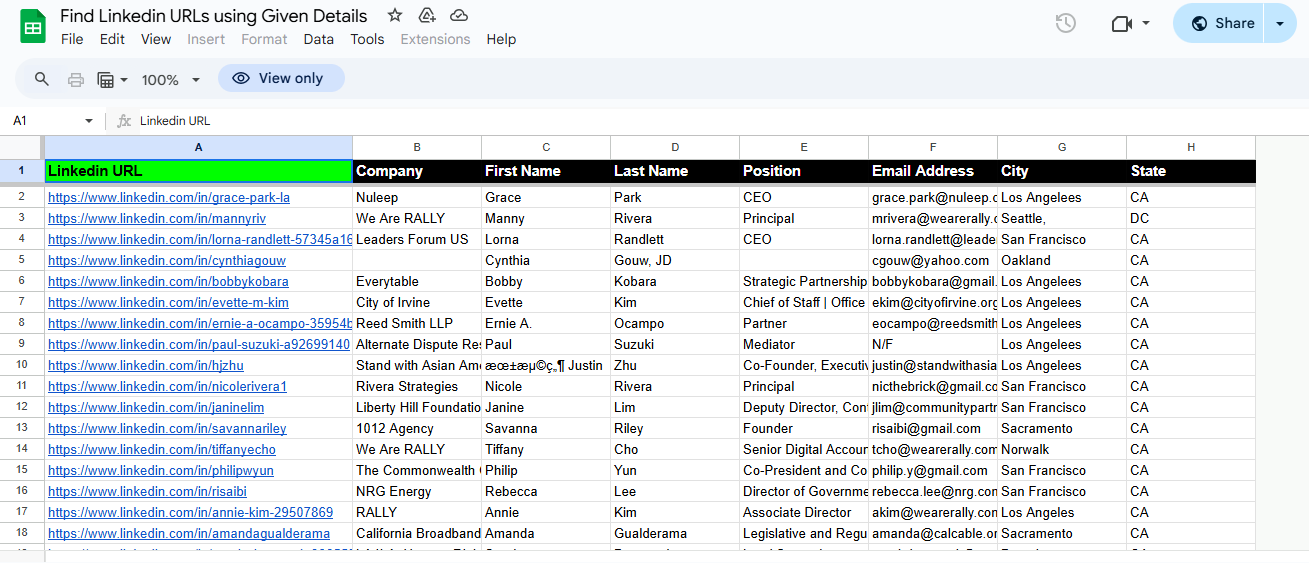Select the cell containing Leaders Forum US
The width and height of the screenshot is (1309, 563).
[x=417, y=240]
